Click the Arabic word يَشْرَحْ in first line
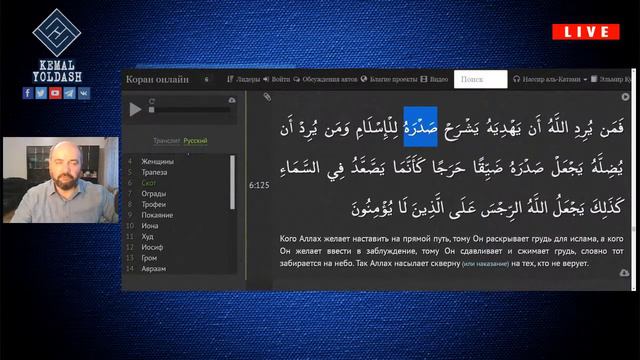Screen dimensions: 640x360 pos(462,128)
